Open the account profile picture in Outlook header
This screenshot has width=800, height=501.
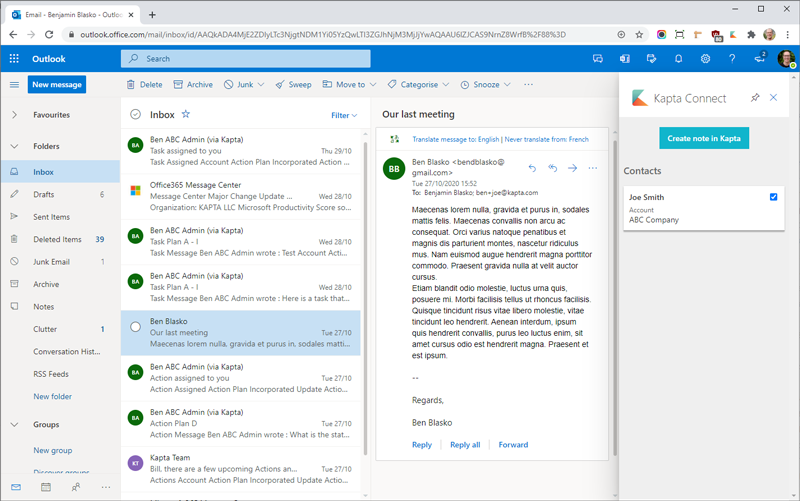point(786,59)
